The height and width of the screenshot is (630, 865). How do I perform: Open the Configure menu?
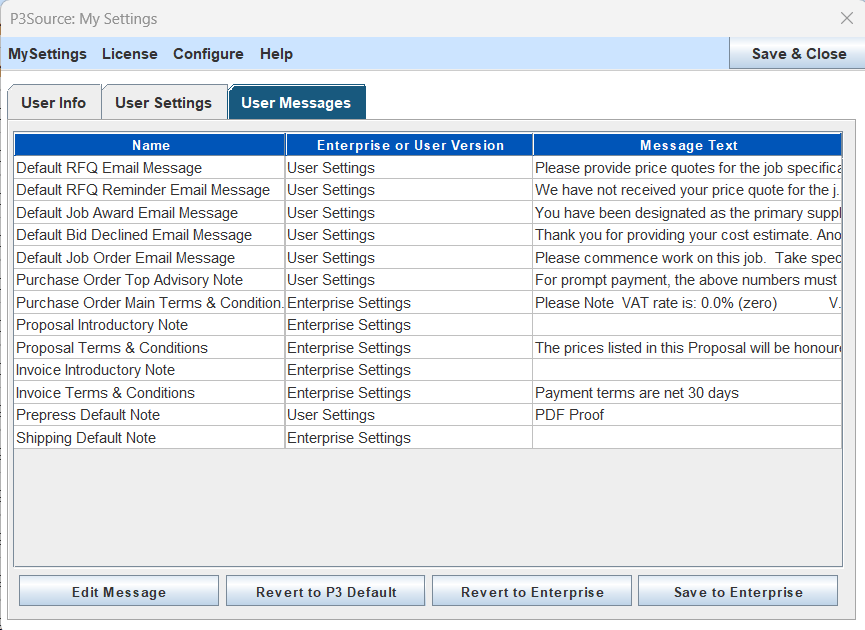[208, 54]
